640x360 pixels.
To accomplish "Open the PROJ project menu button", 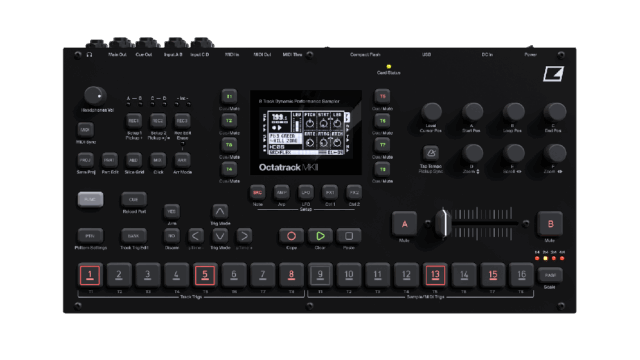I will pos(85,160).
